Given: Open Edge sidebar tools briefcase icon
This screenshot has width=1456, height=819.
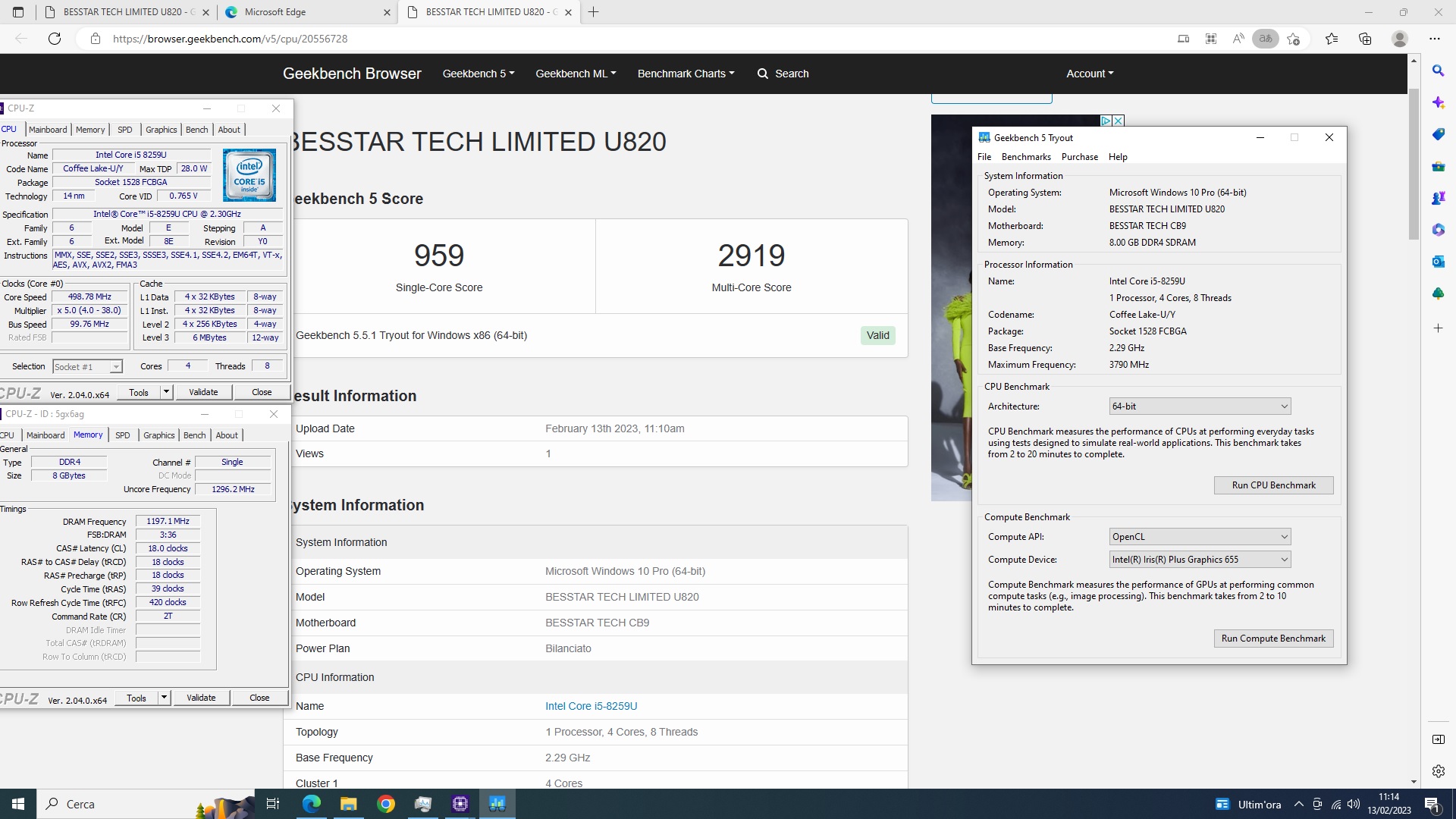Looking at the screenshot, I should pos(1439,166).
